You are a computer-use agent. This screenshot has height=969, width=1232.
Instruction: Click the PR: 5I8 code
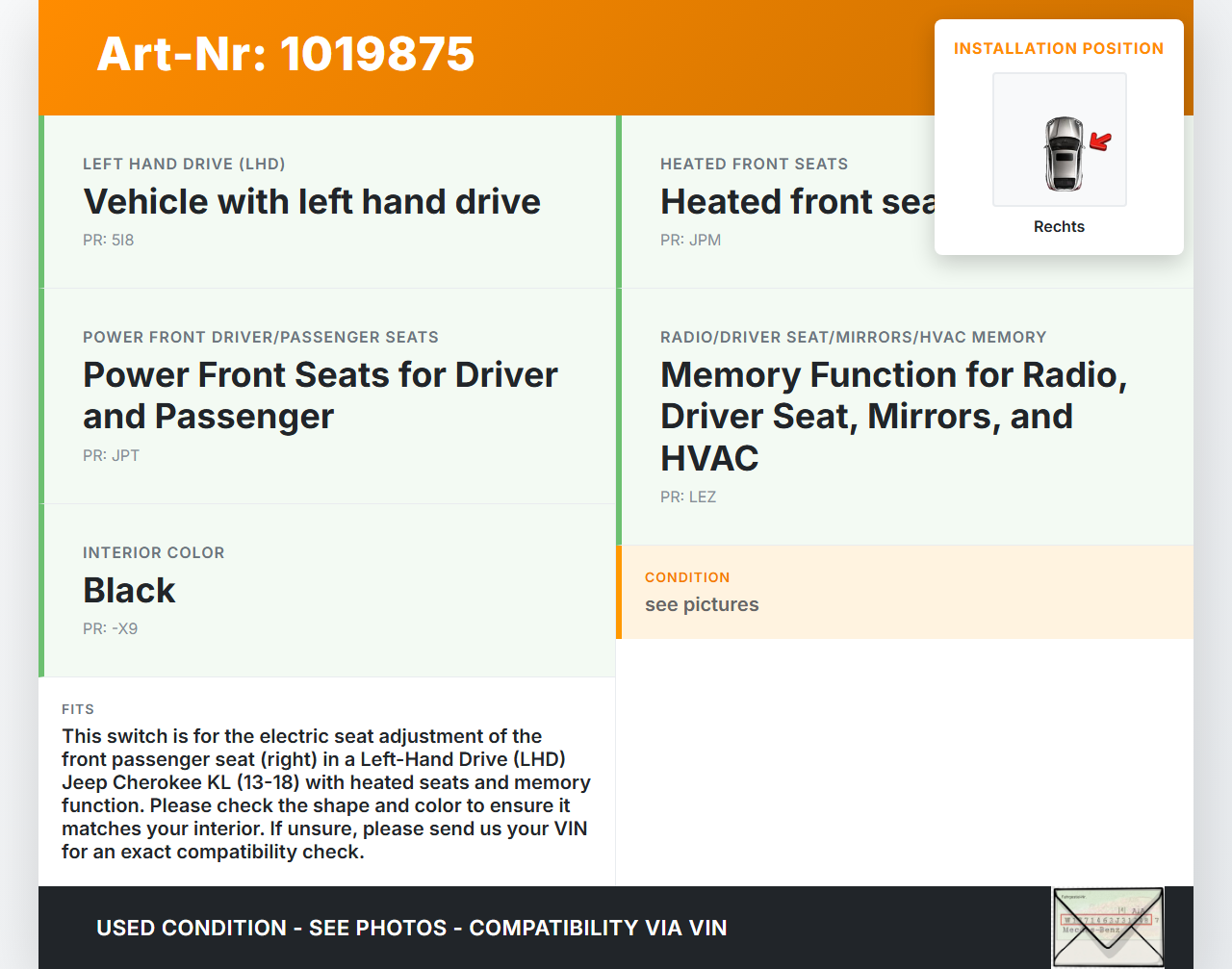pos(108,240)
